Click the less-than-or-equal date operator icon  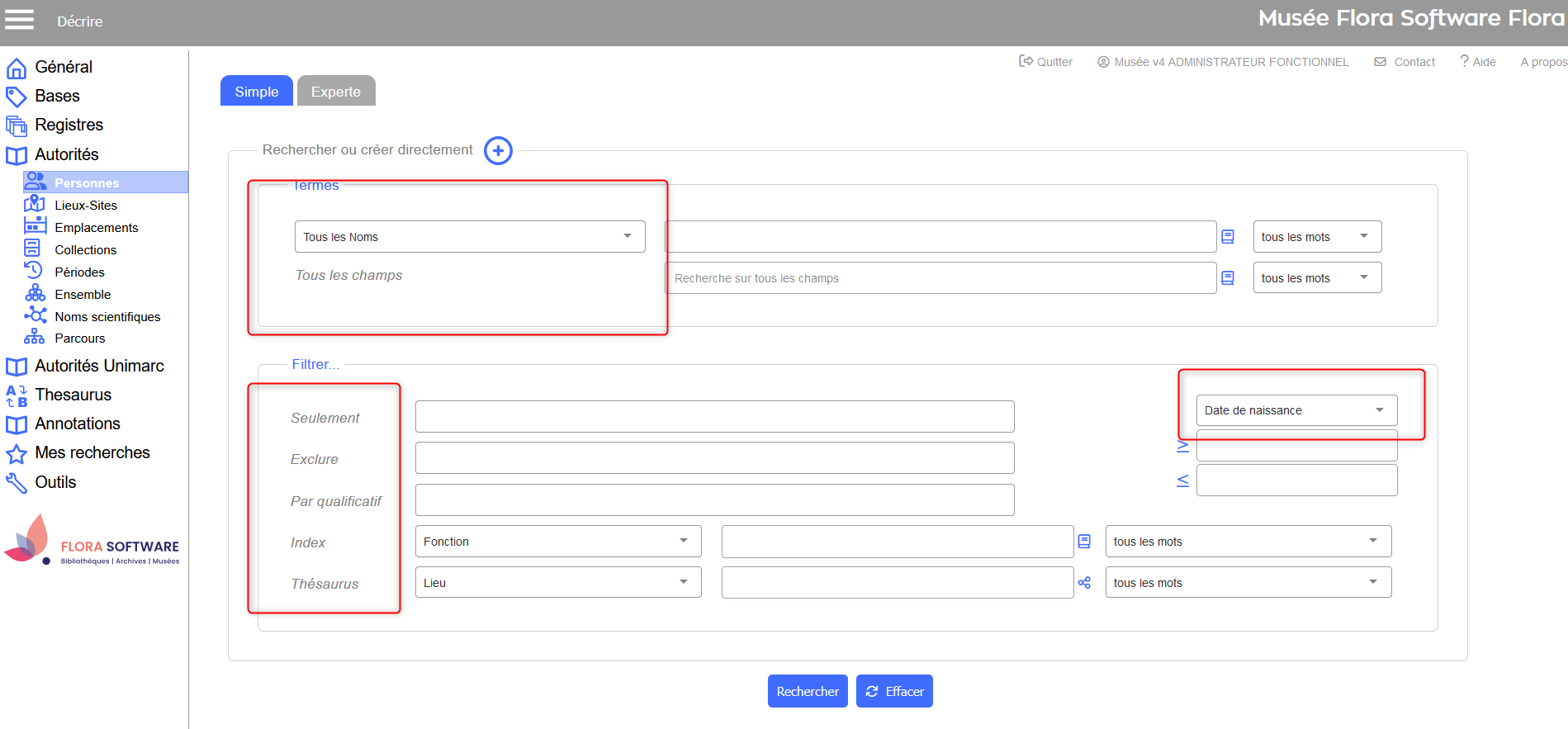[1182, 480]
